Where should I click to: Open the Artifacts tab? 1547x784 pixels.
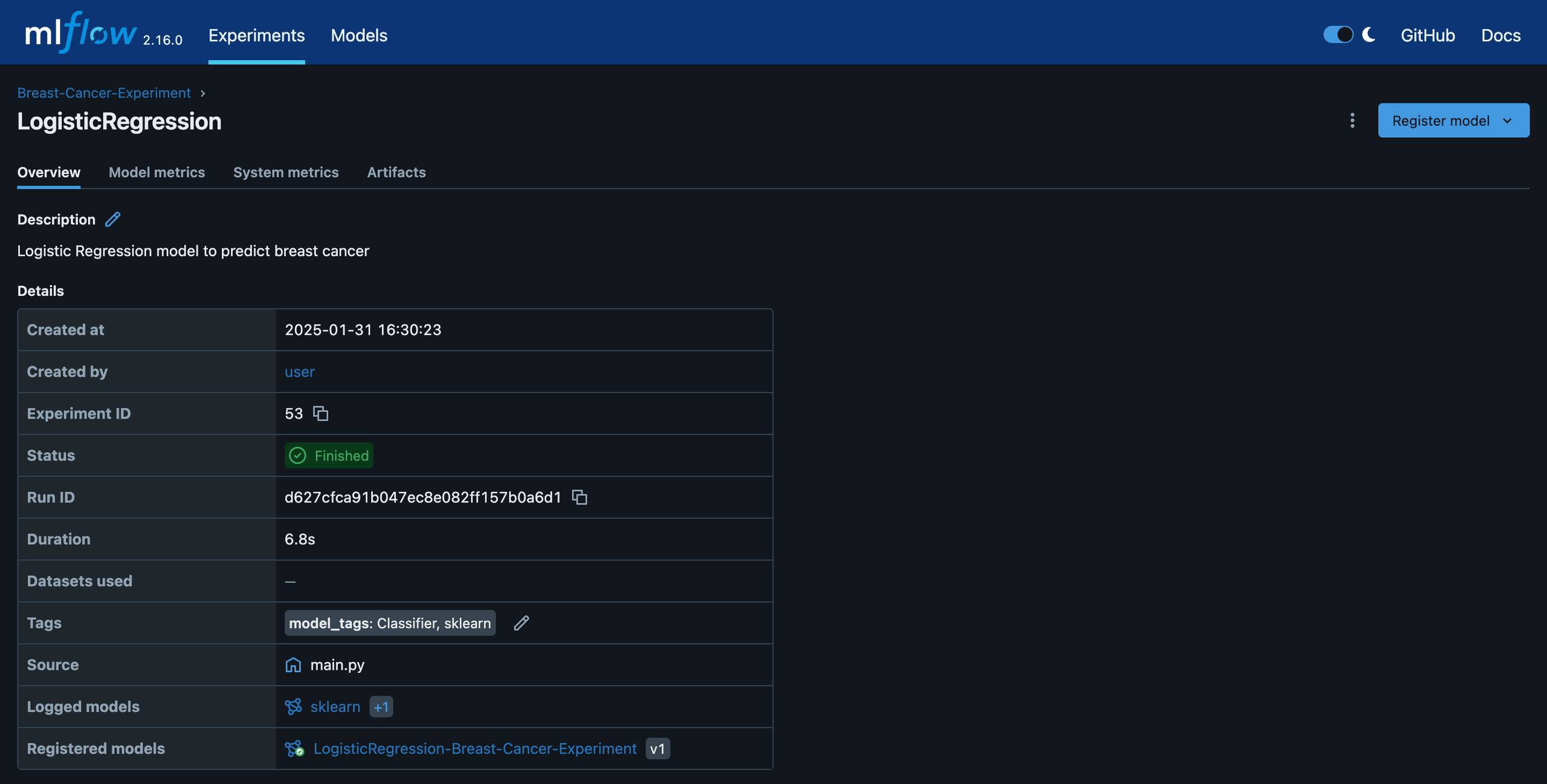tap(396, 173)
